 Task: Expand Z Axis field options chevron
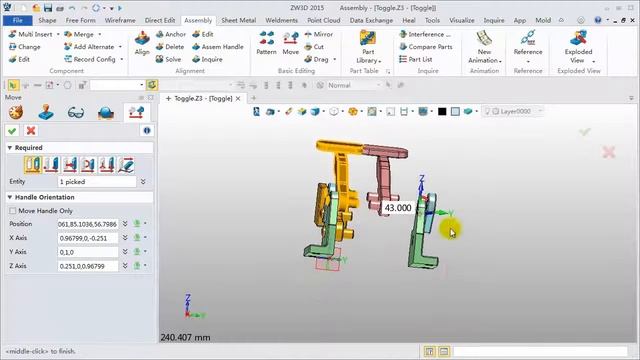click(x=125, y=266)
